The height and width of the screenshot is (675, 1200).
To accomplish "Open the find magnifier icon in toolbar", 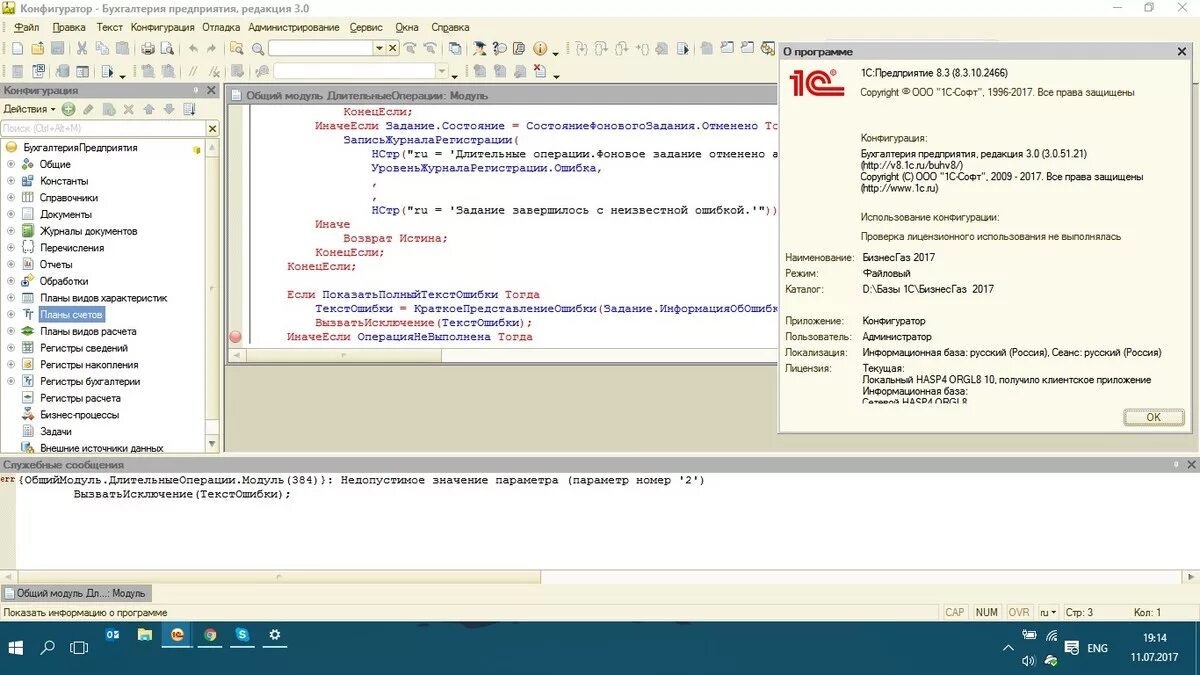I will (258, 48).
